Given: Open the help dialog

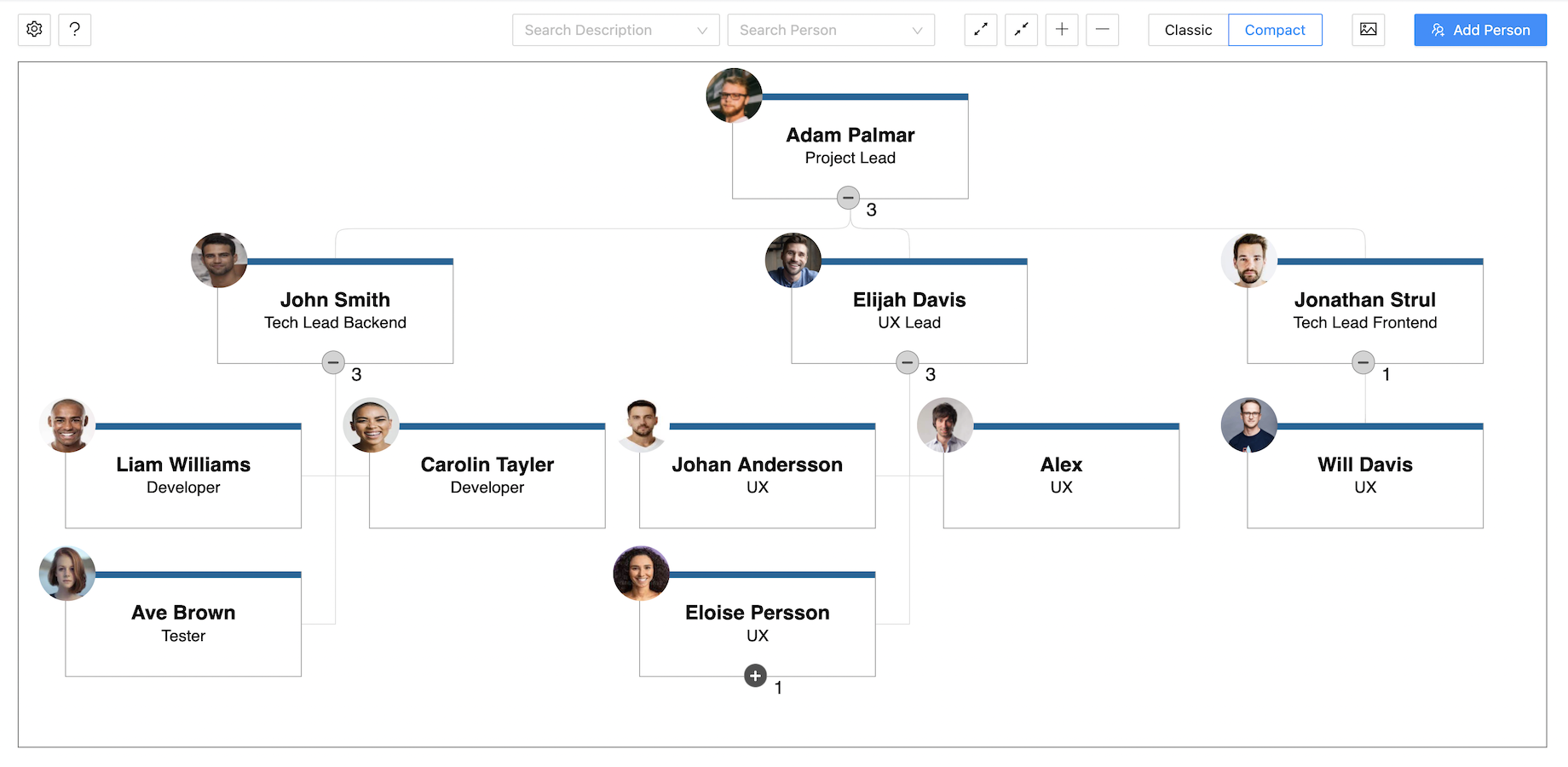Looking at the screenshot, I should pyautogui.click(x=75, y=29).
